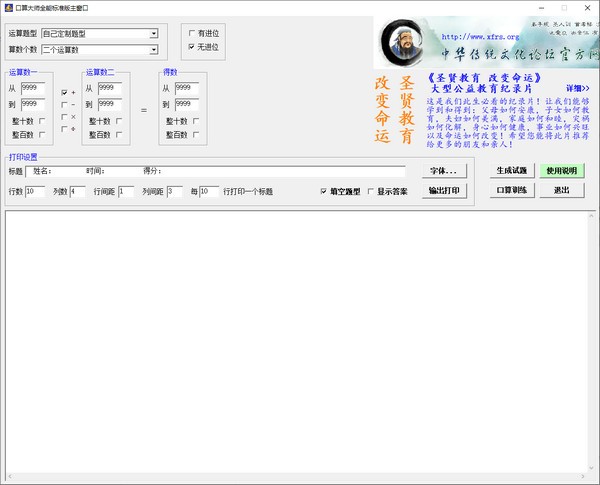Image resolution: width=600 pixels, height=485 pixels.
Task: Enable the division (÷) operator checkbox
Action: [64, 129]
